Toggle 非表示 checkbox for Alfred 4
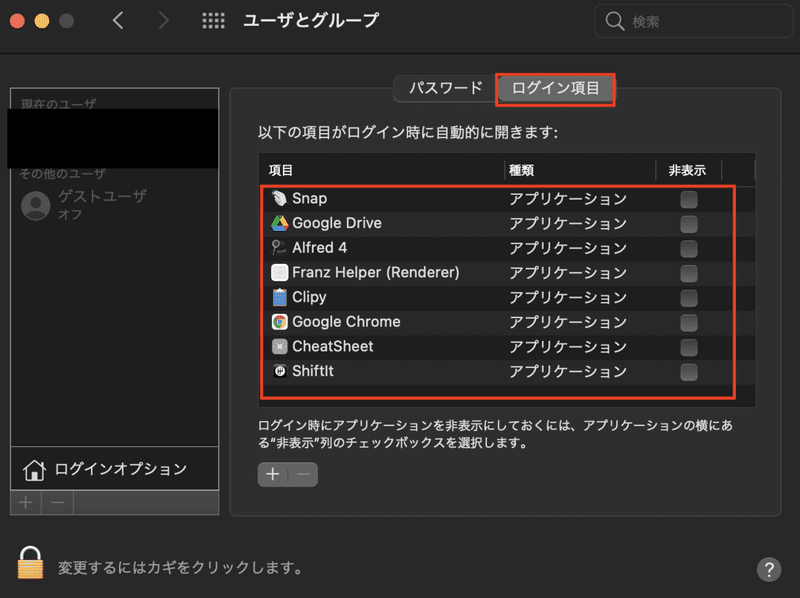Viewport: 800px width, 598px height. click(x=689, y=248)
